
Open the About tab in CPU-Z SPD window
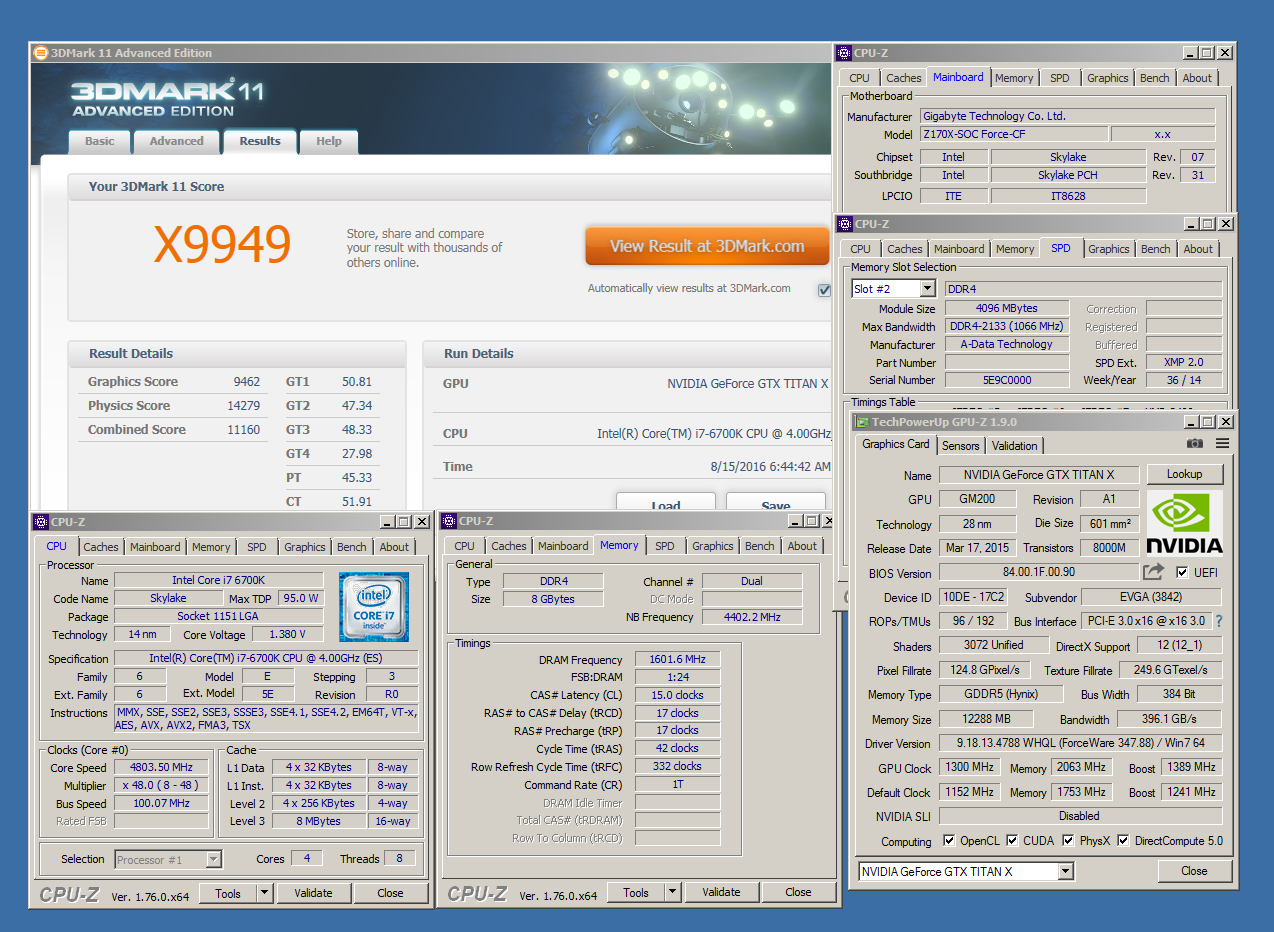coord(1198,249)
